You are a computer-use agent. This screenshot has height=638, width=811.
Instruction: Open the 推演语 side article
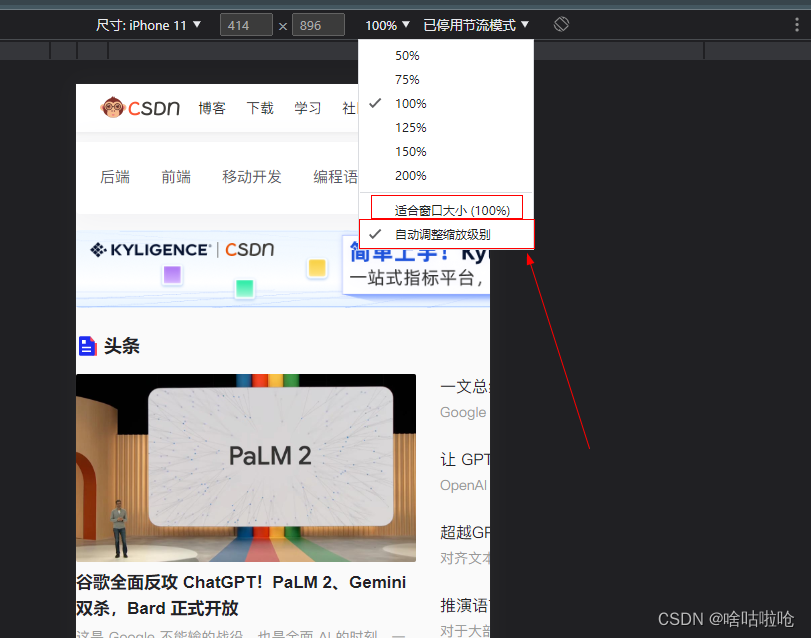(465, 605)
